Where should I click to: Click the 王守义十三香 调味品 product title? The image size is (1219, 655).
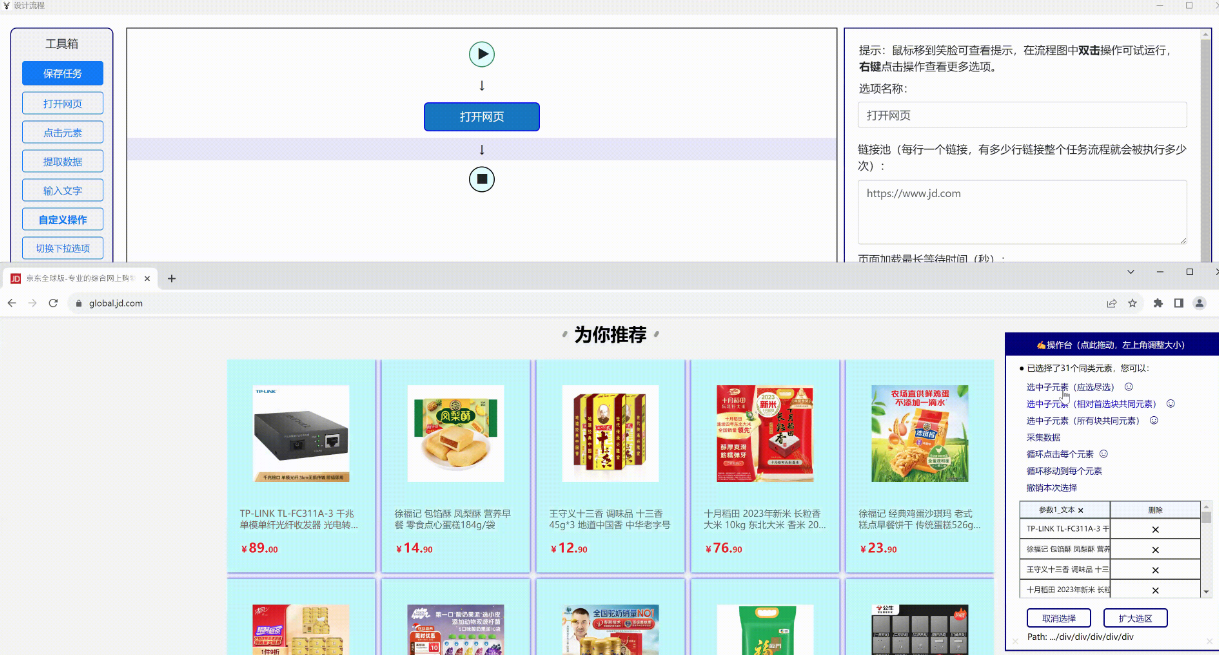(610, 519)
